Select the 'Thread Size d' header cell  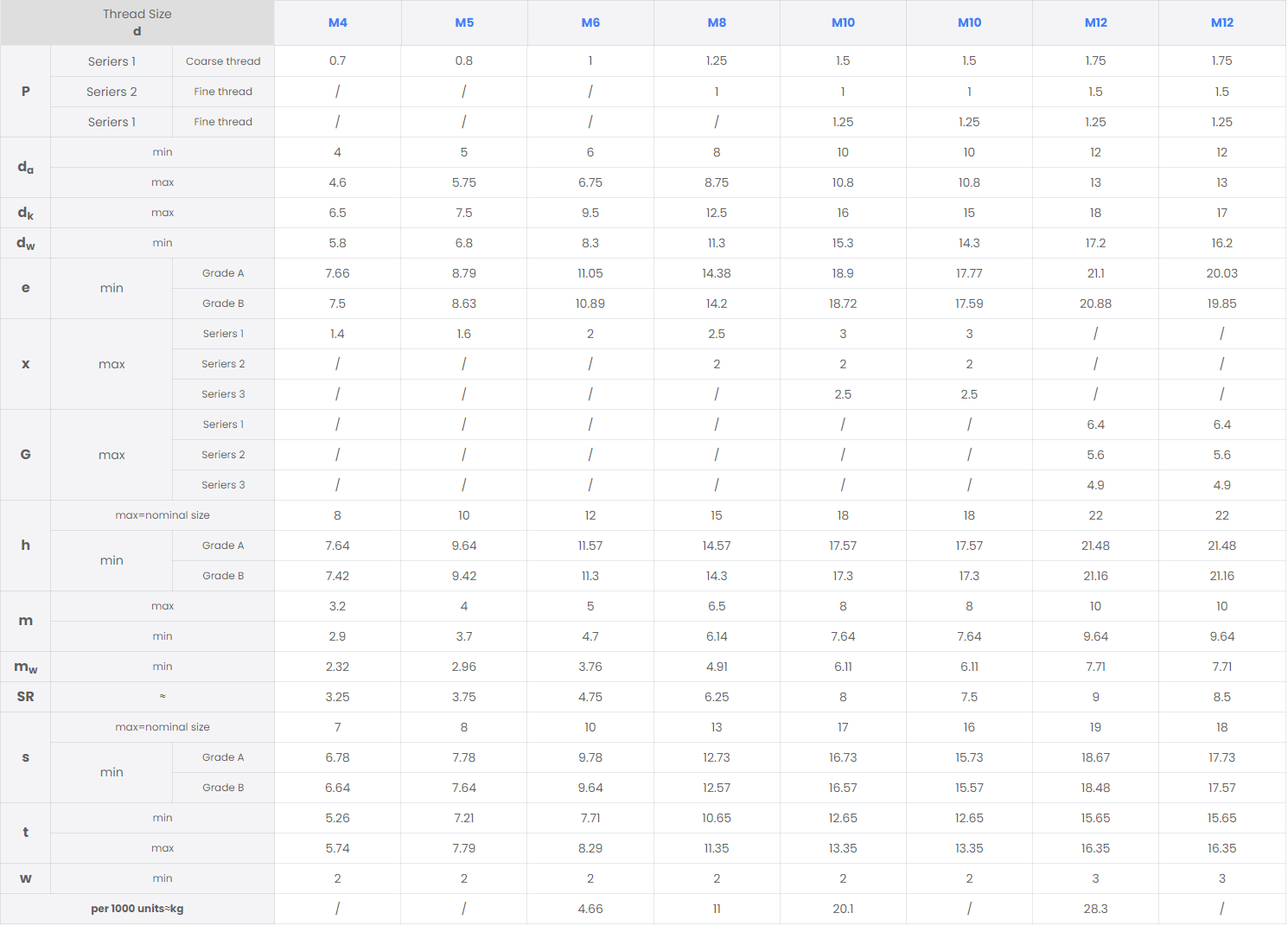pos(137,22)
